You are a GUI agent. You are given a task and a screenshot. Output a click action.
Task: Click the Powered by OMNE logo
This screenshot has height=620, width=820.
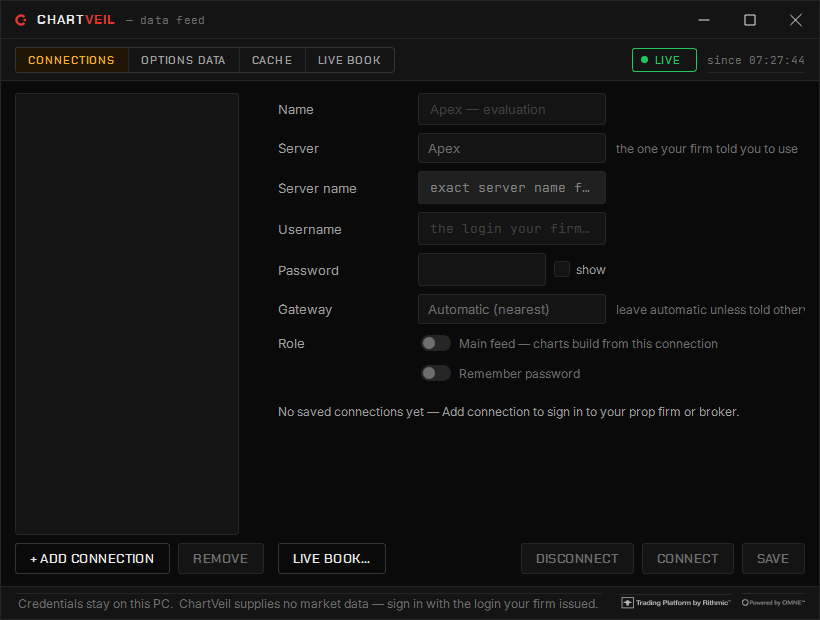point(773,603)
